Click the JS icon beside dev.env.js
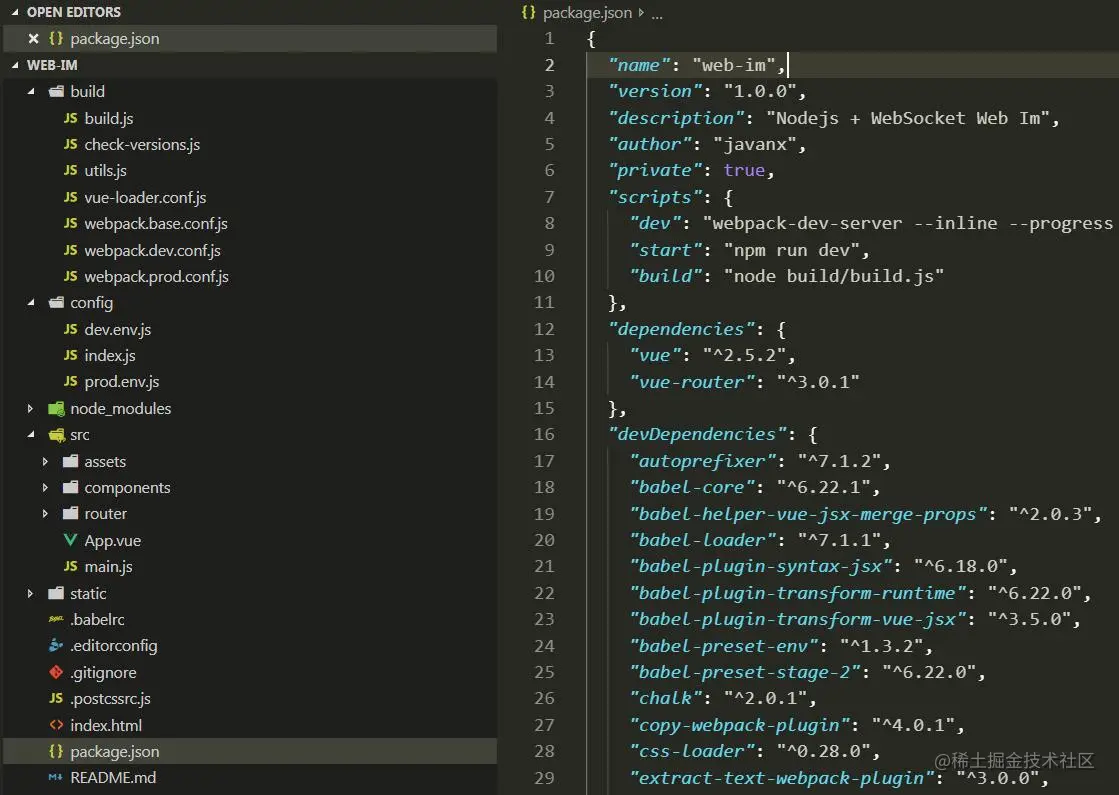Screen dimensions: 1119x795 click(x=71, y=329)
